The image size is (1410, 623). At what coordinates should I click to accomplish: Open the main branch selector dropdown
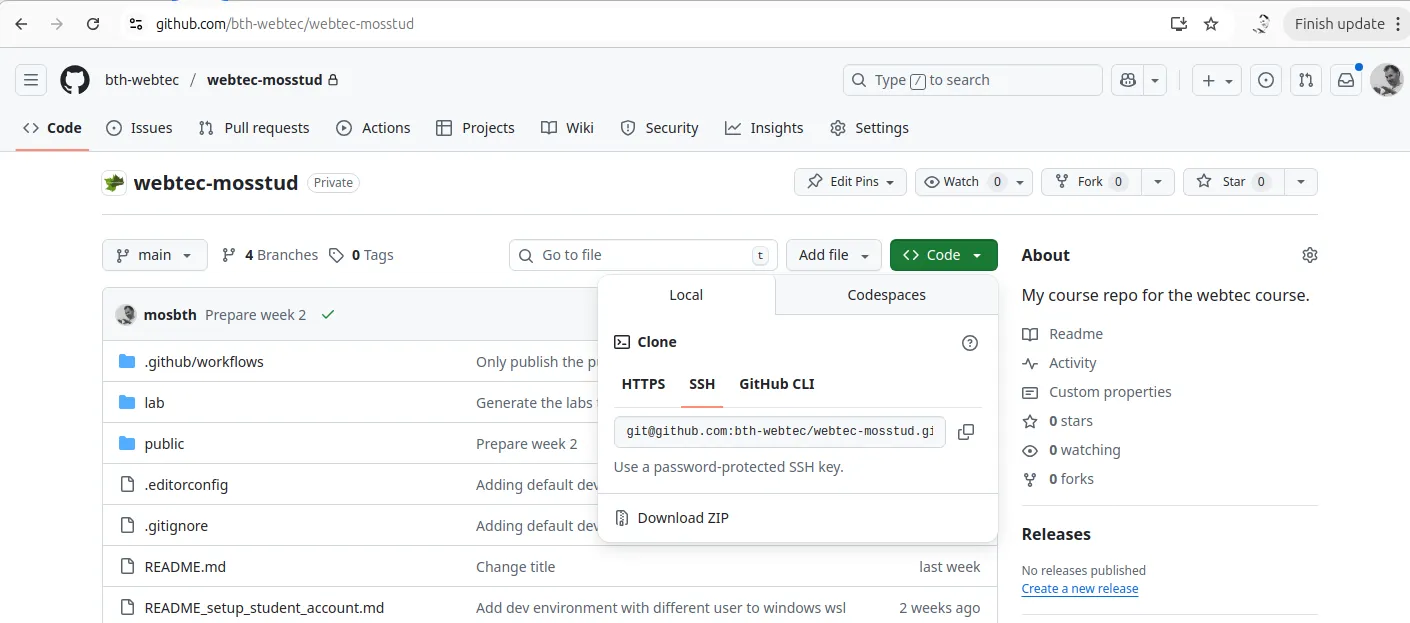(155, 255)
